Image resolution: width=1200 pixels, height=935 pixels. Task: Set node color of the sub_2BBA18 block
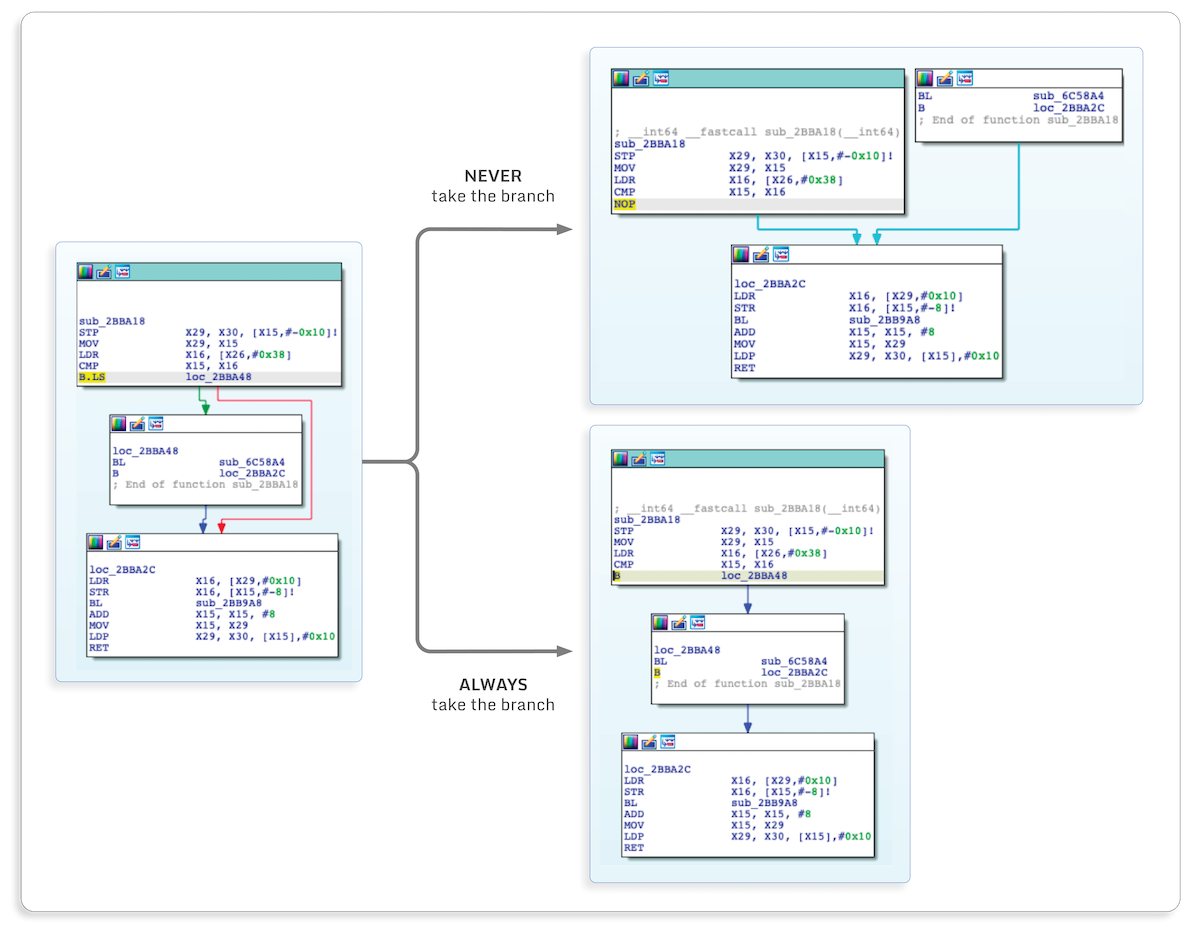pos(85,270)
